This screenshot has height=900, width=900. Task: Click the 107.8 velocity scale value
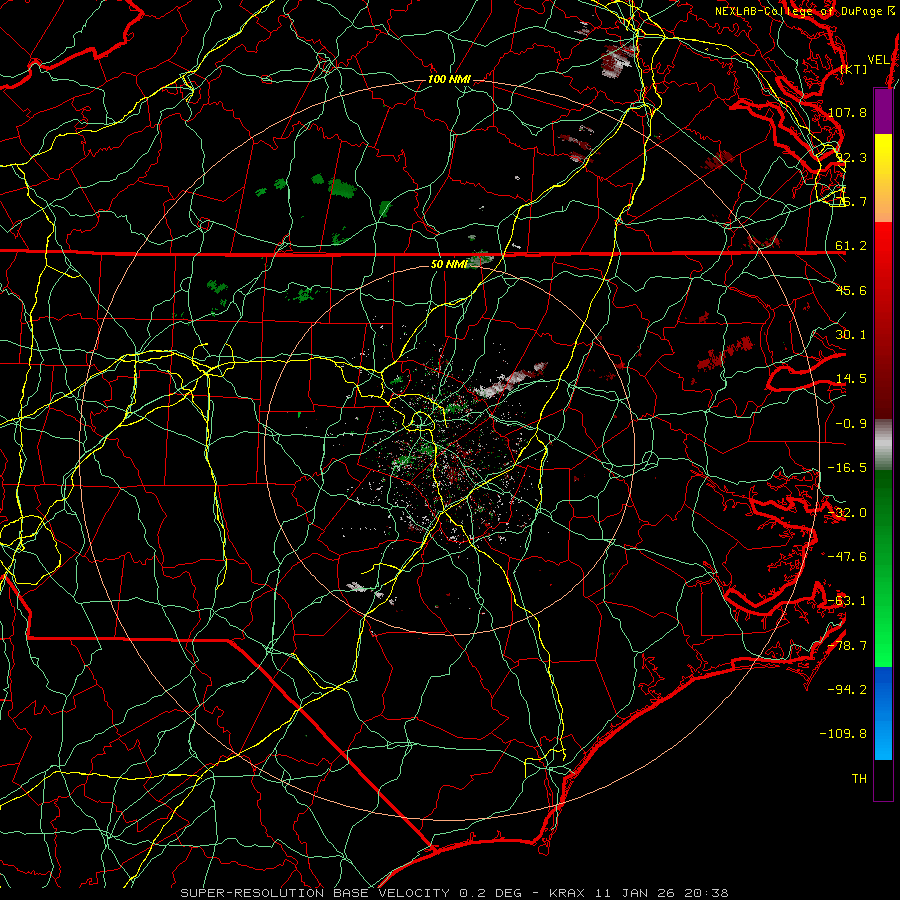pyautogui.click(x=847, y=112)
